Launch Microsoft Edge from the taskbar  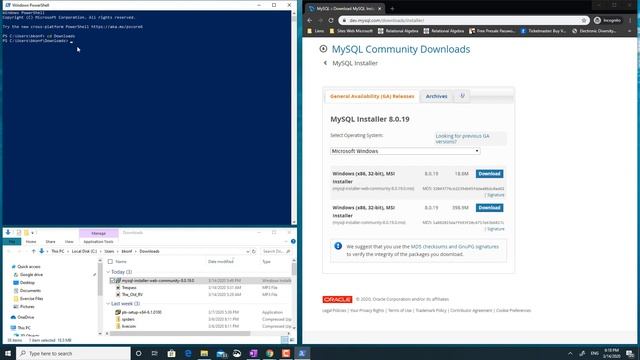pyautogui.click(x=188, y=353)
